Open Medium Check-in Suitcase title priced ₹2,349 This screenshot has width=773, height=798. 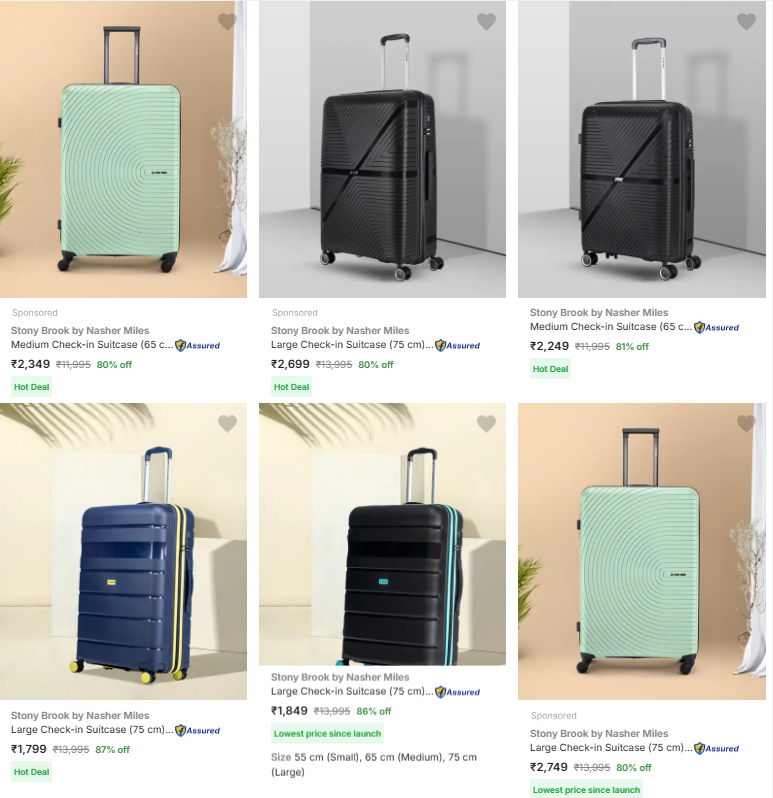(x=90, y=345)
